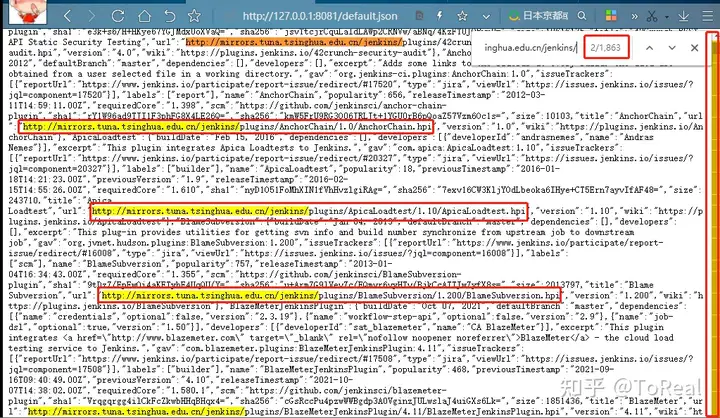The width and height of the screenshot is (720, 418).
Task: Go to previous find match
Action: [x=649, y=47]
